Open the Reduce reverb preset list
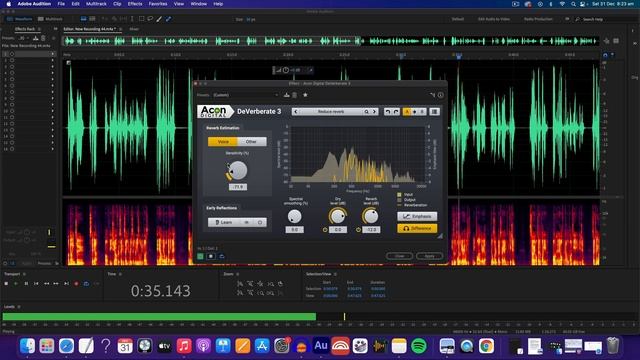This screenshot has height=360, width=640. point(331,111)
